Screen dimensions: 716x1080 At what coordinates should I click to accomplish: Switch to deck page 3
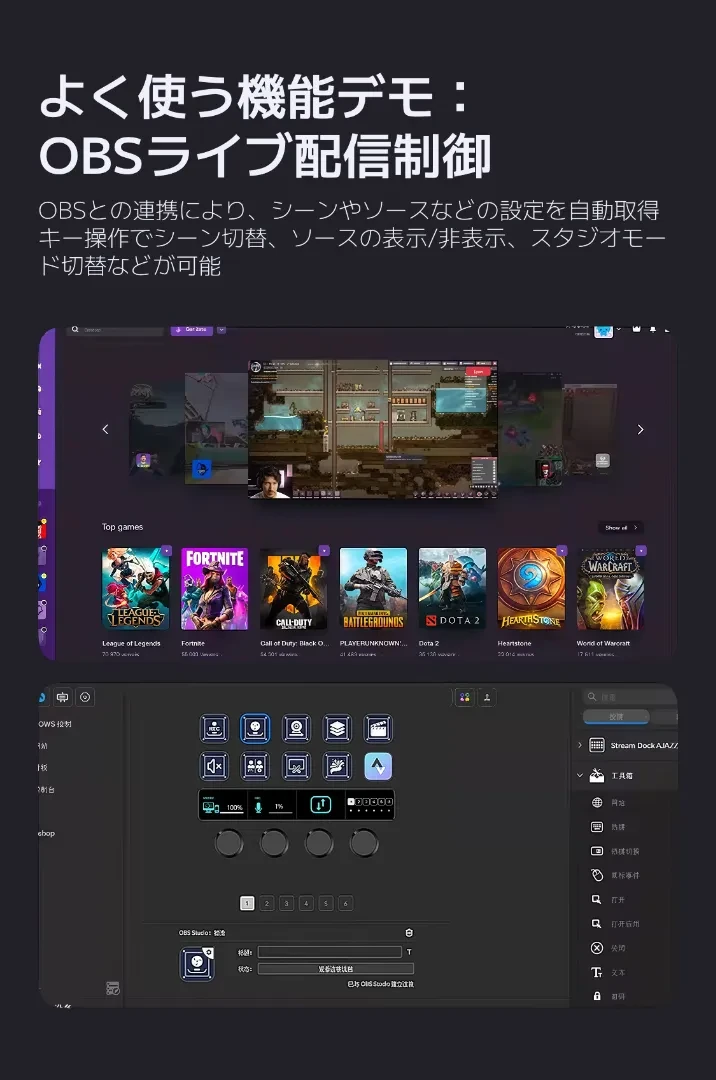287,903
